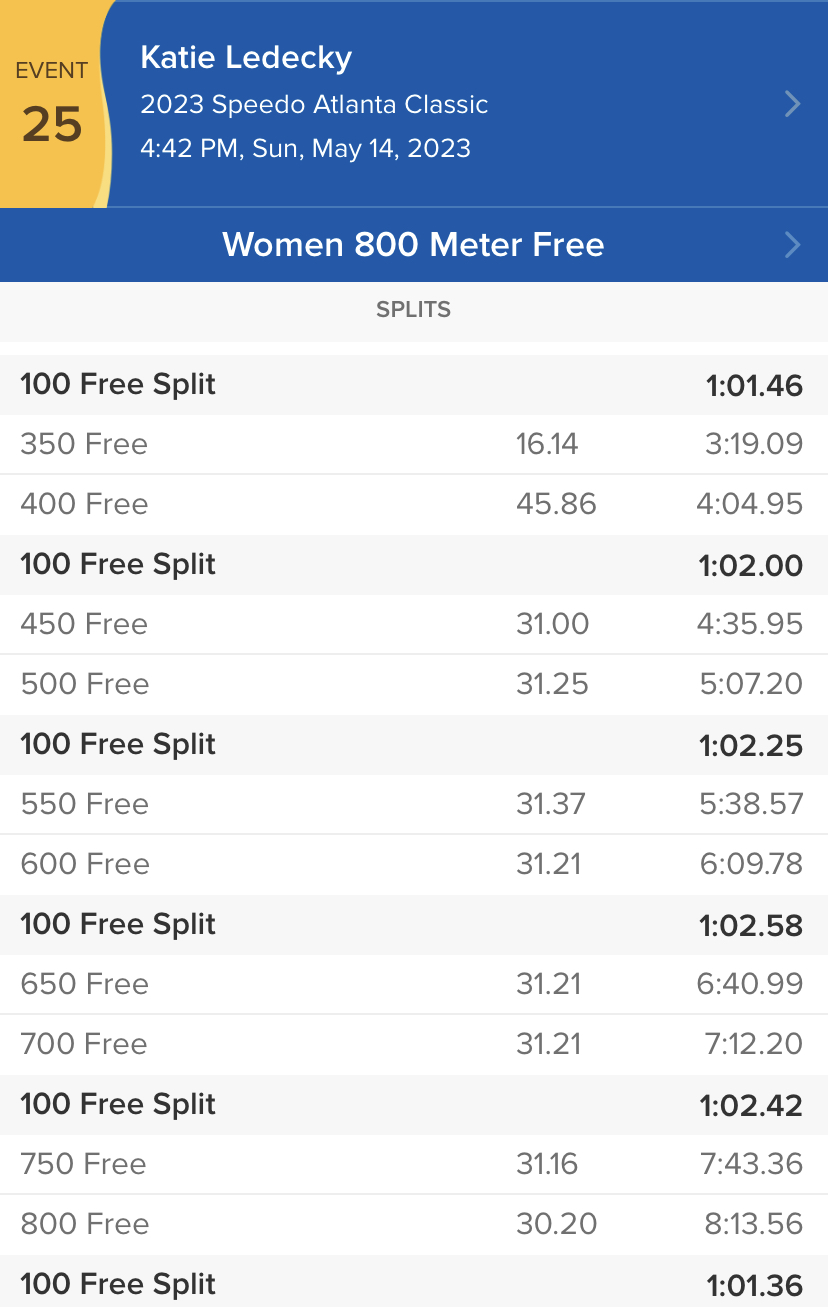Tap the 550 Free split row

[x=414, y=804]
